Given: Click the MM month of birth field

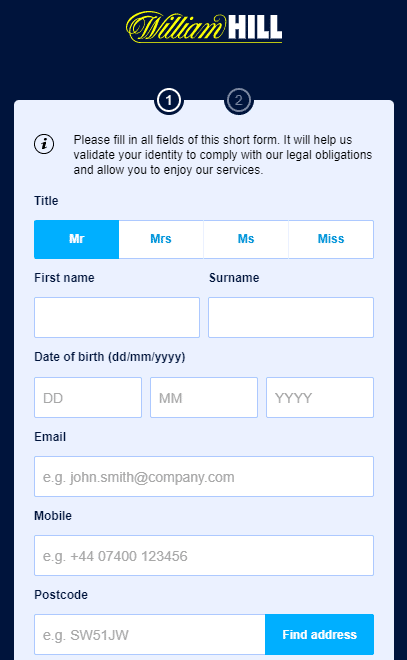Looking at the screenshot, I should (x=204, y=397).
